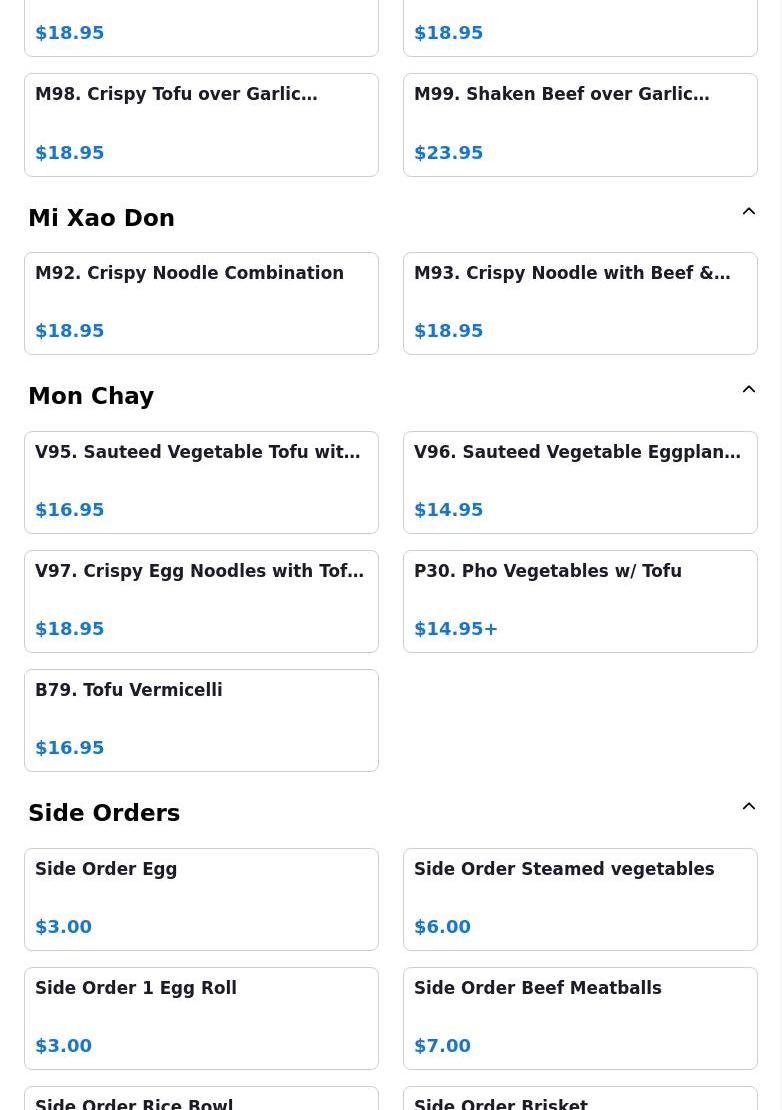
Task: Open Side Order Beef Meatballs
Action: pos(580,1018)
